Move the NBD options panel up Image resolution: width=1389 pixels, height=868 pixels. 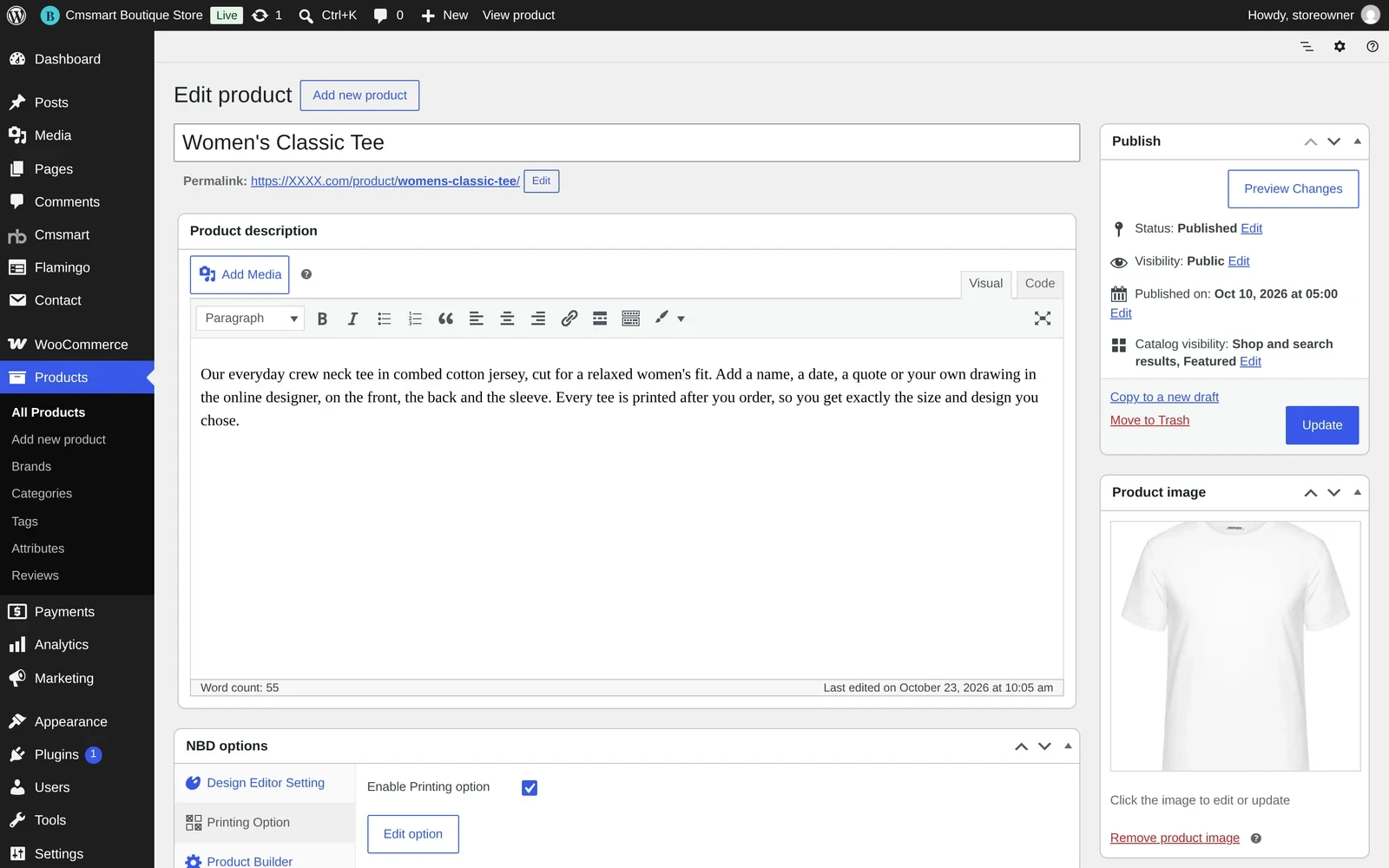tap(1022, 746)
